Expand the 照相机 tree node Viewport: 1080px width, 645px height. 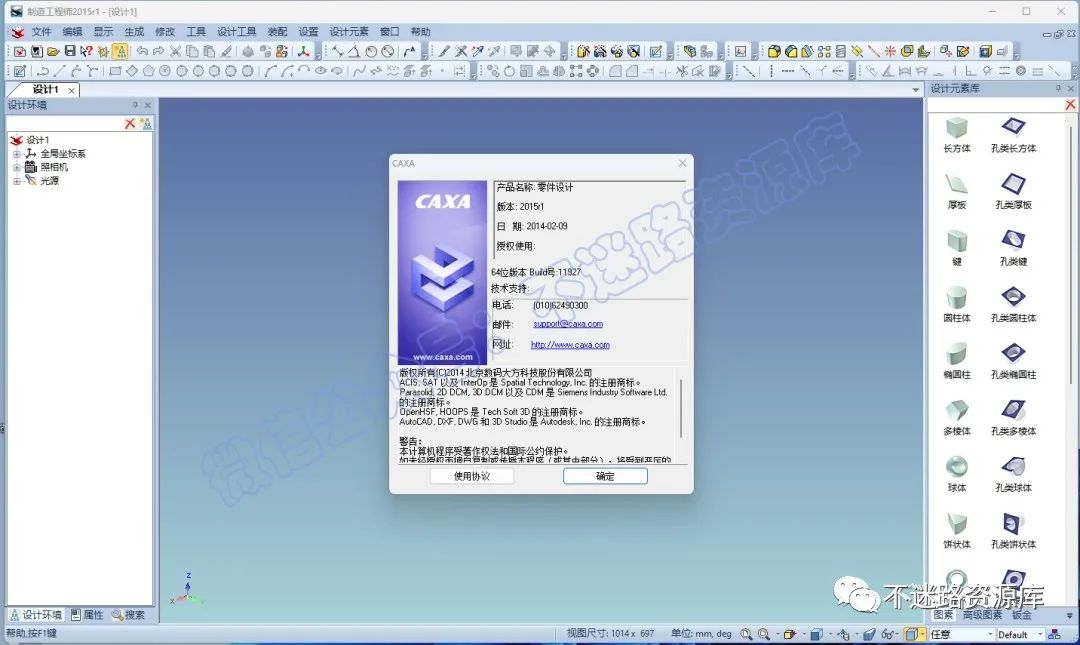point(17,167)
